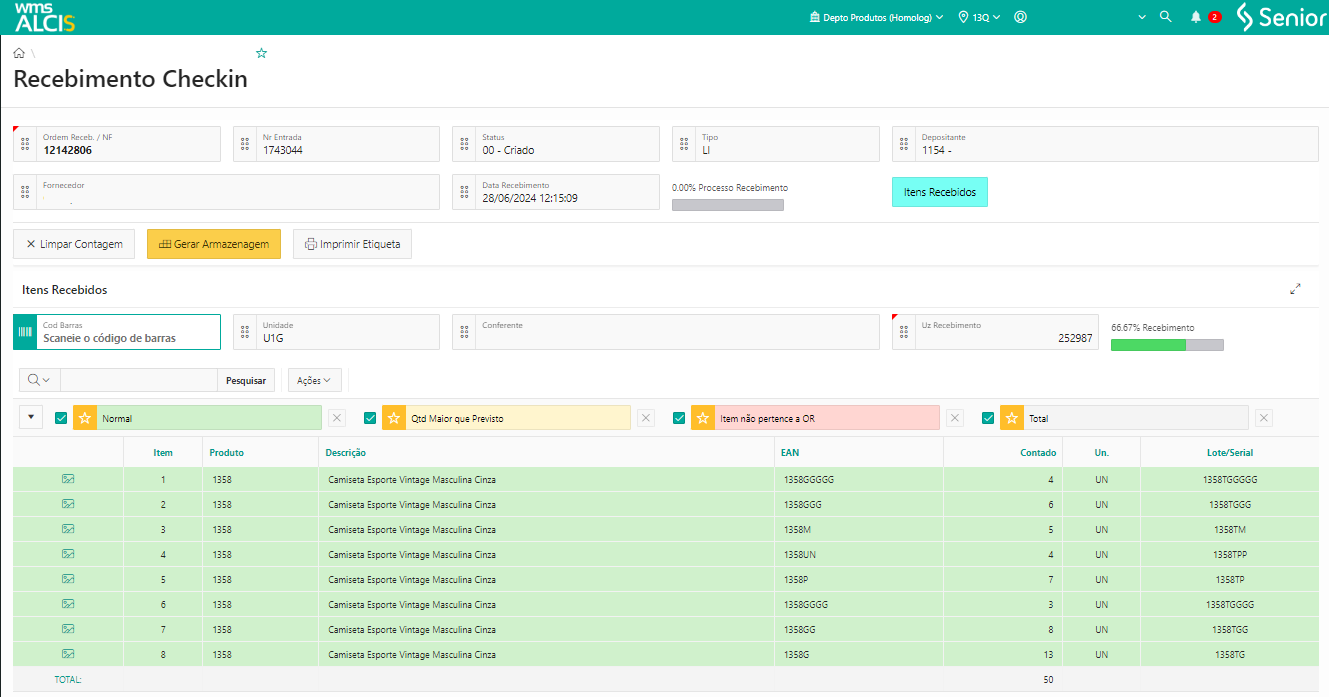The width and height of the screenshot is (1329, 697).
Task: Expand Depto Produtos (Homolog) selector
Action: coord(876,17)
